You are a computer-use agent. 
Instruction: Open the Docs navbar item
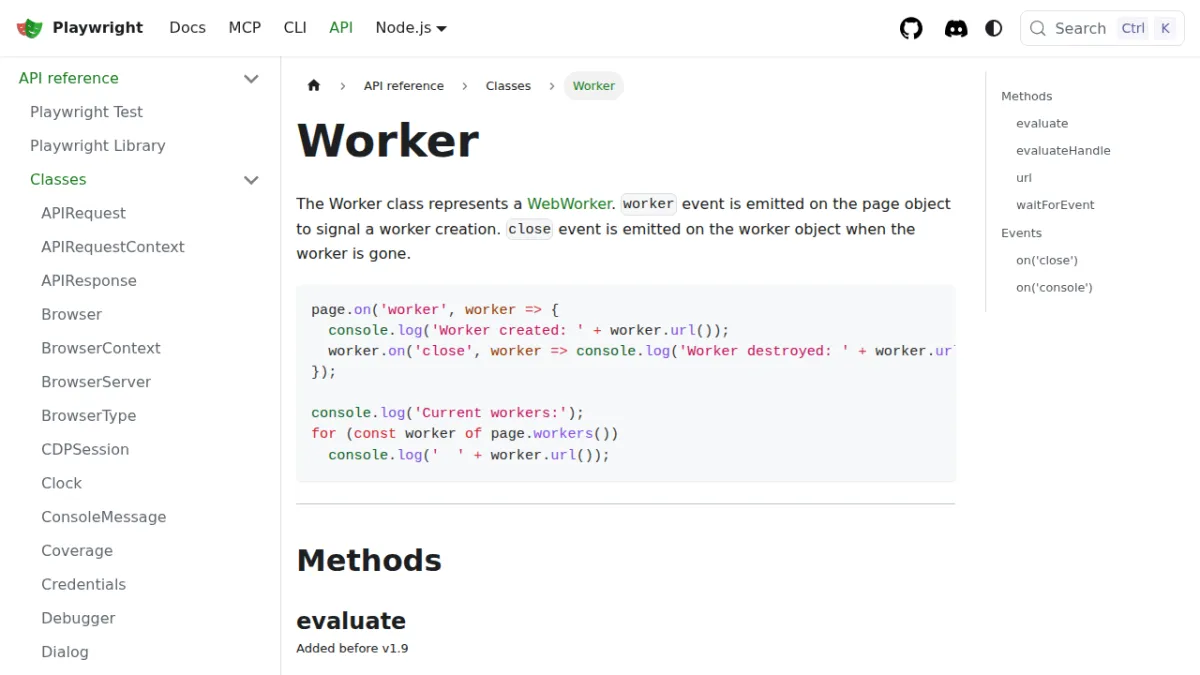click(x=187, y=28)
